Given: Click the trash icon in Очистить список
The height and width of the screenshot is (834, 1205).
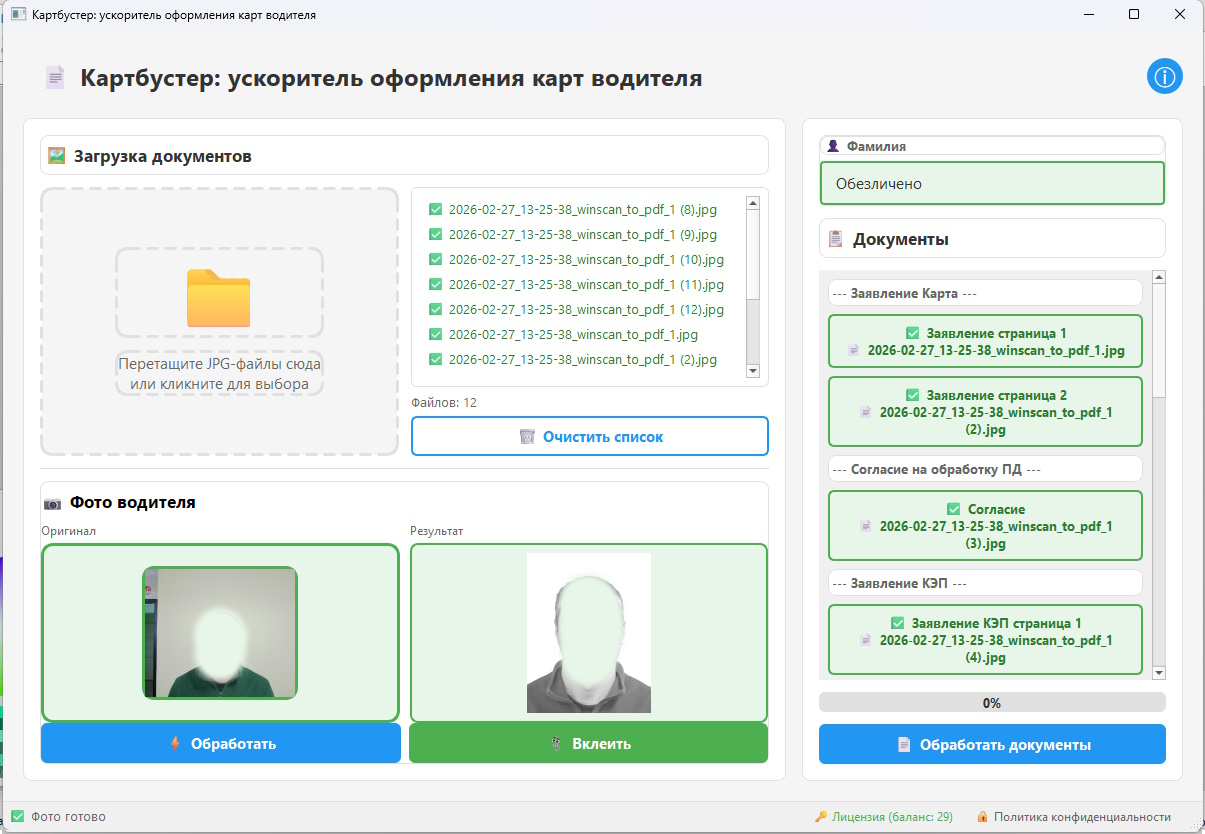Looking at the screenshot, I should [x=527, y=437].
